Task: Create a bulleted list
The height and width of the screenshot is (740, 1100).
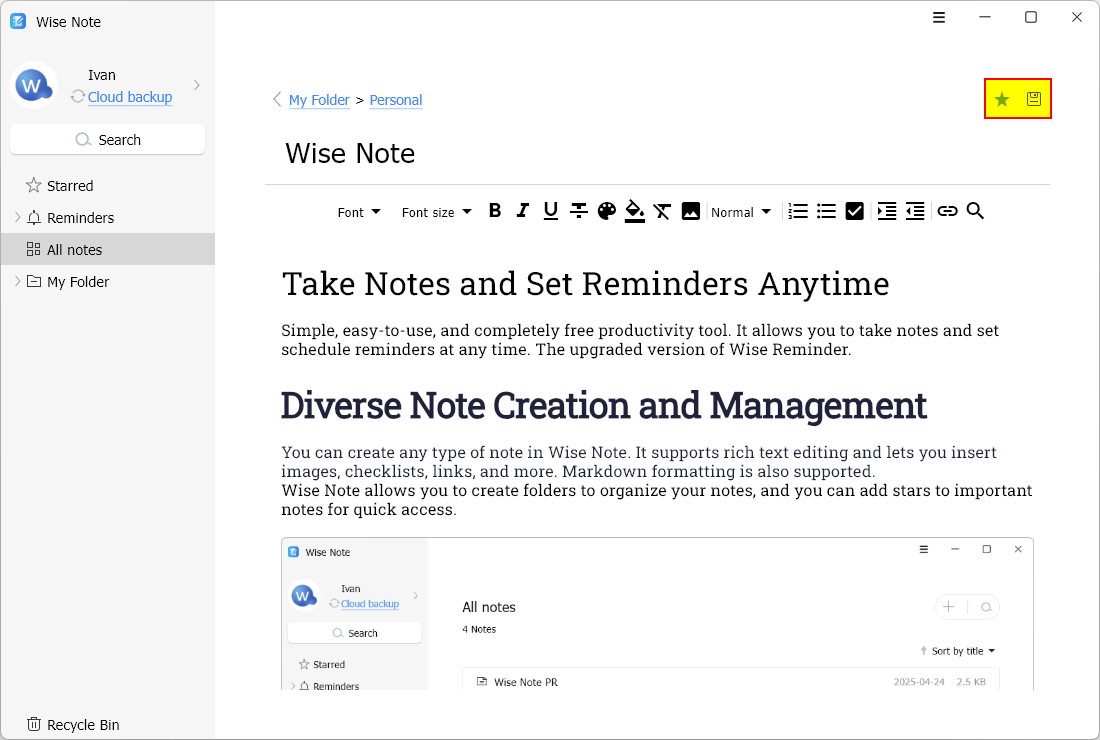Action: coord(826,211)
